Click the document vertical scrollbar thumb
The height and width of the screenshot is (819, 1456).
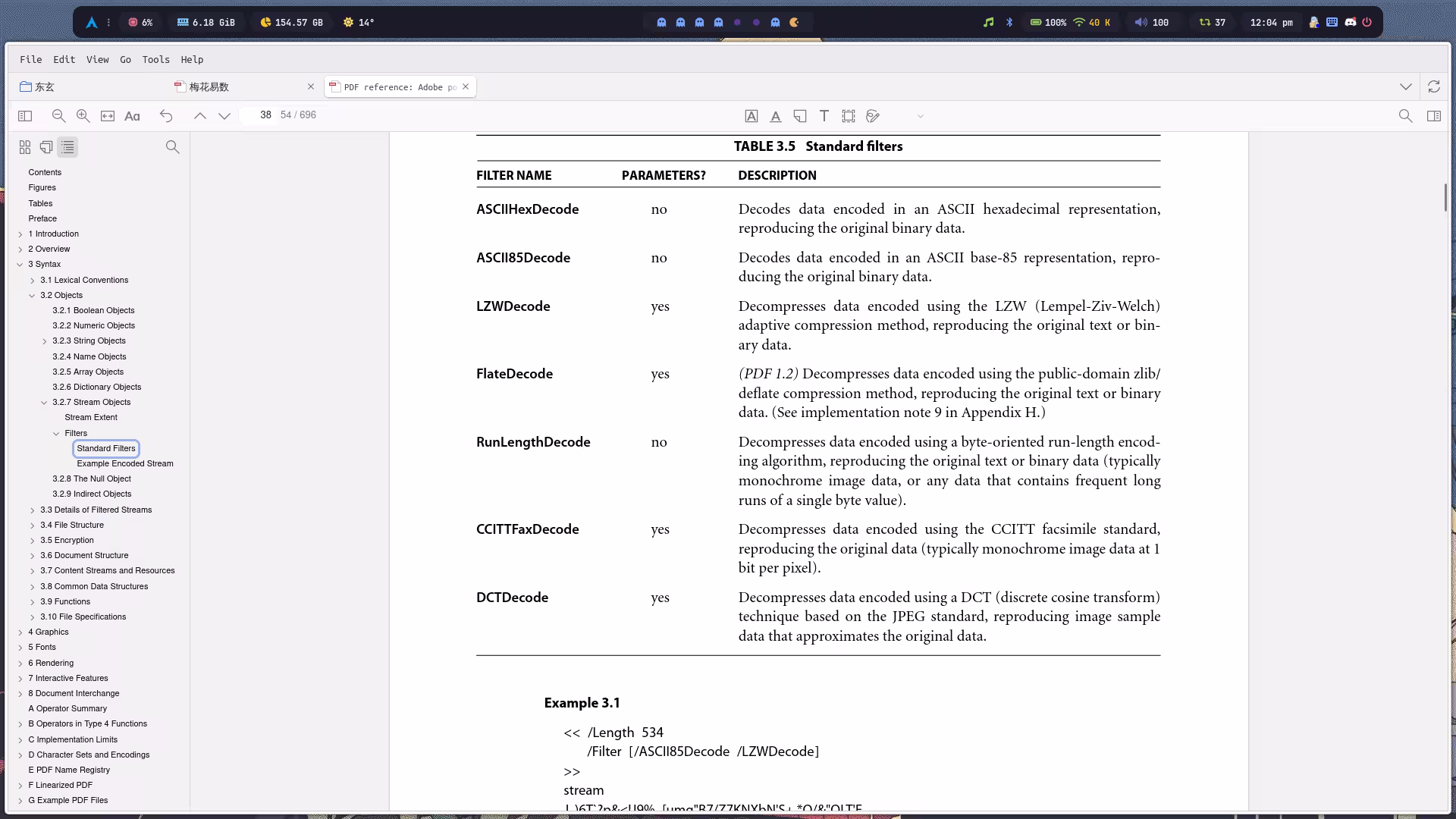pyautogui.click(x=1445, y=197)
